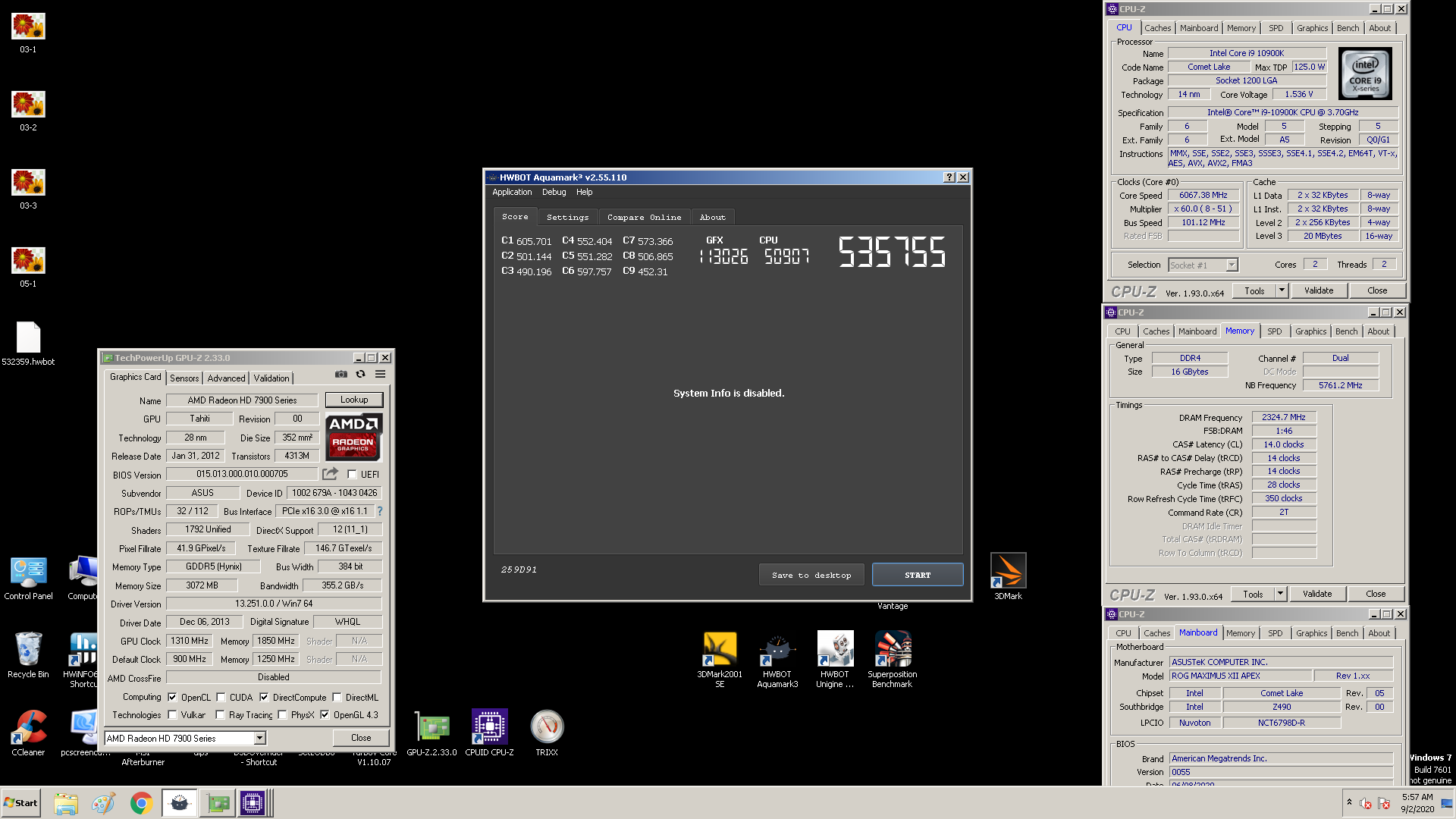Toggle the OpenGL 4.3 checkbox
Screen dimensions: 1456x819
pos(325,714)
